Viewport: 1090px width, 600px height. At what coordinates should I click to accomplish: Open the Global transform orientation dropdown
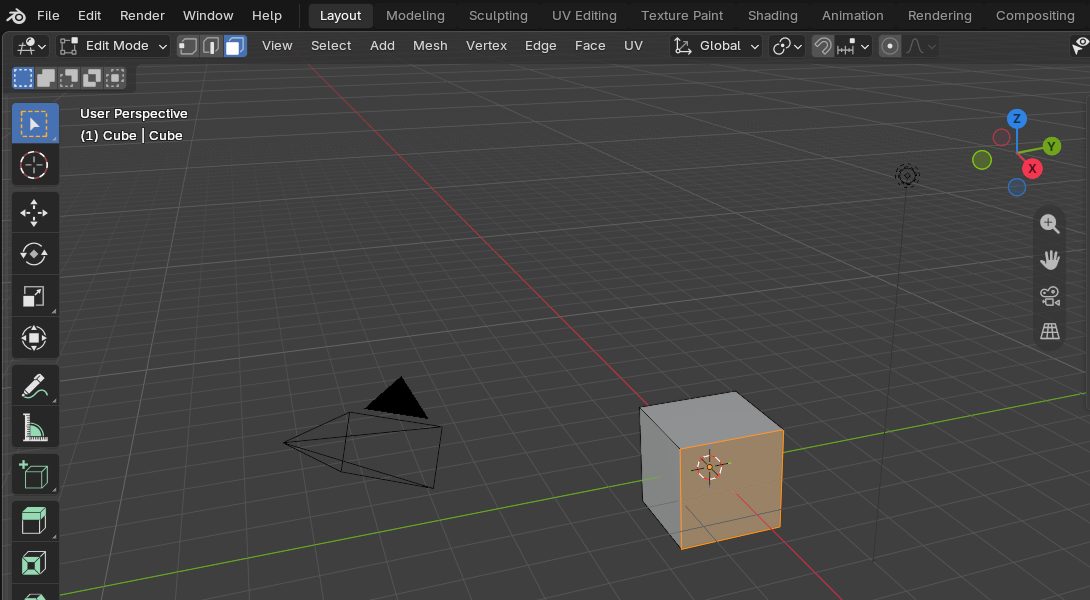pyautogui.click(x=716, y=46)
